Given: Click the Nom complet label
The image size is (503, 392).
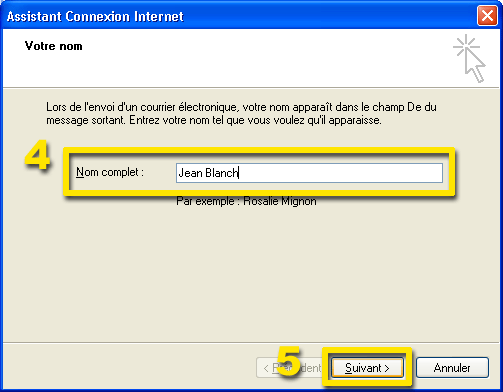Looking at the screenshot, I should pyautogui.click(x=110, y=172).
